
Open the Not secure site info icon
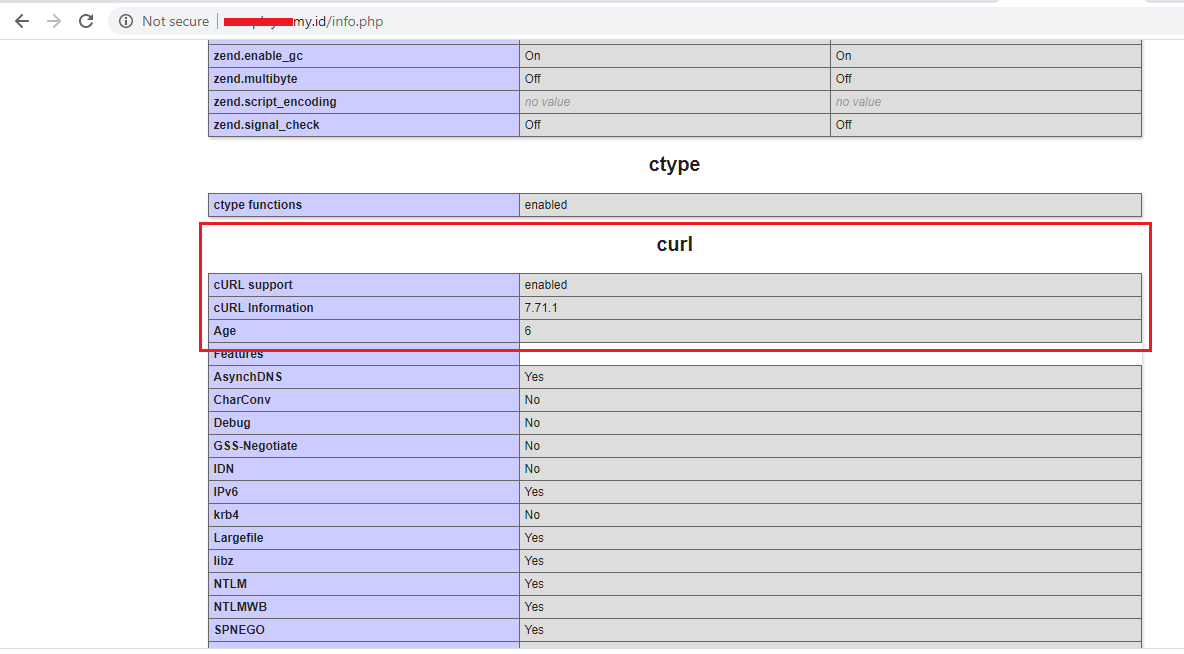126,21
